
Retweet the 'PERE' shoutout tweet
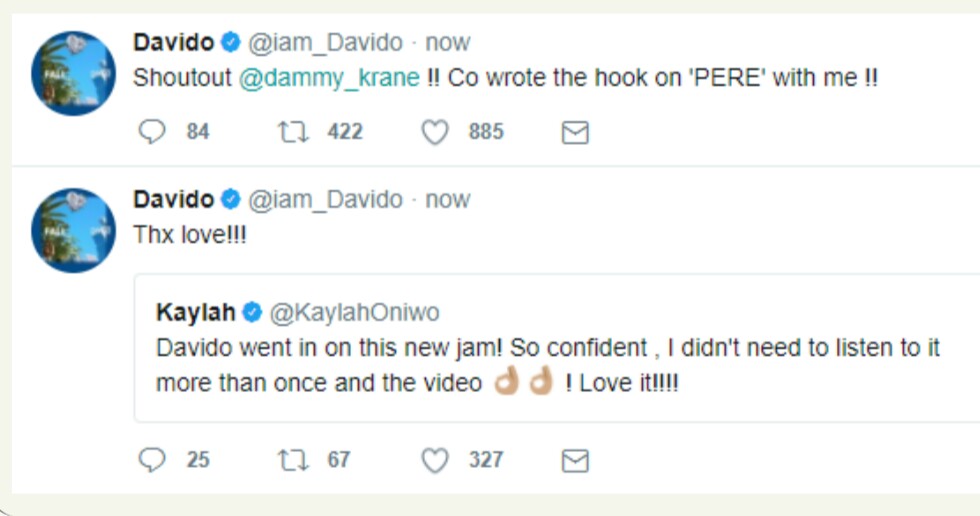pyautogui.click(x=291, y=132)
